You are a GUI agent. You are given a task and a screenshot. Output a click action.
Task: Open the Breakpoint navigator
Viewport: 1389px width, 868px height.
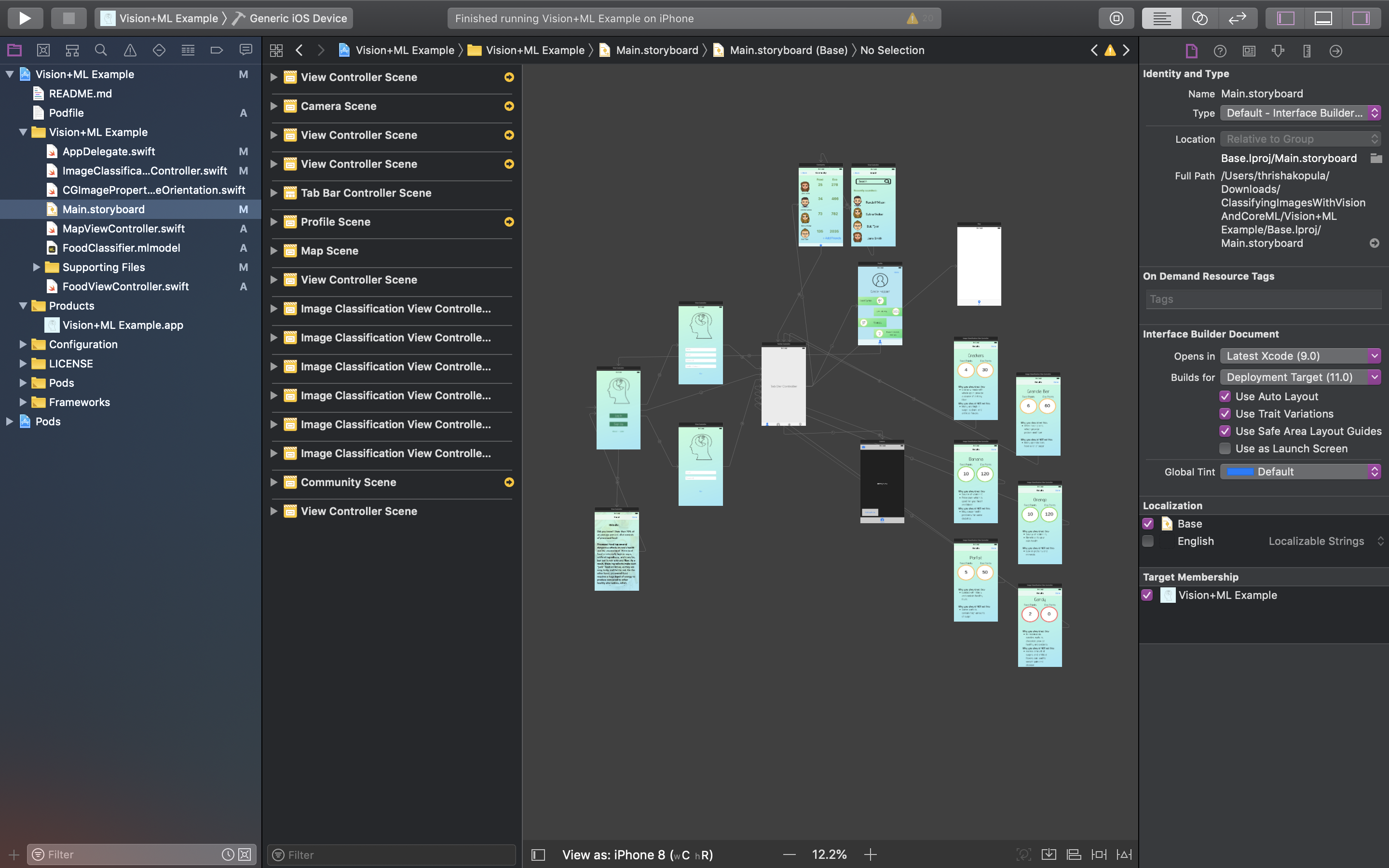tap(217, 51)
